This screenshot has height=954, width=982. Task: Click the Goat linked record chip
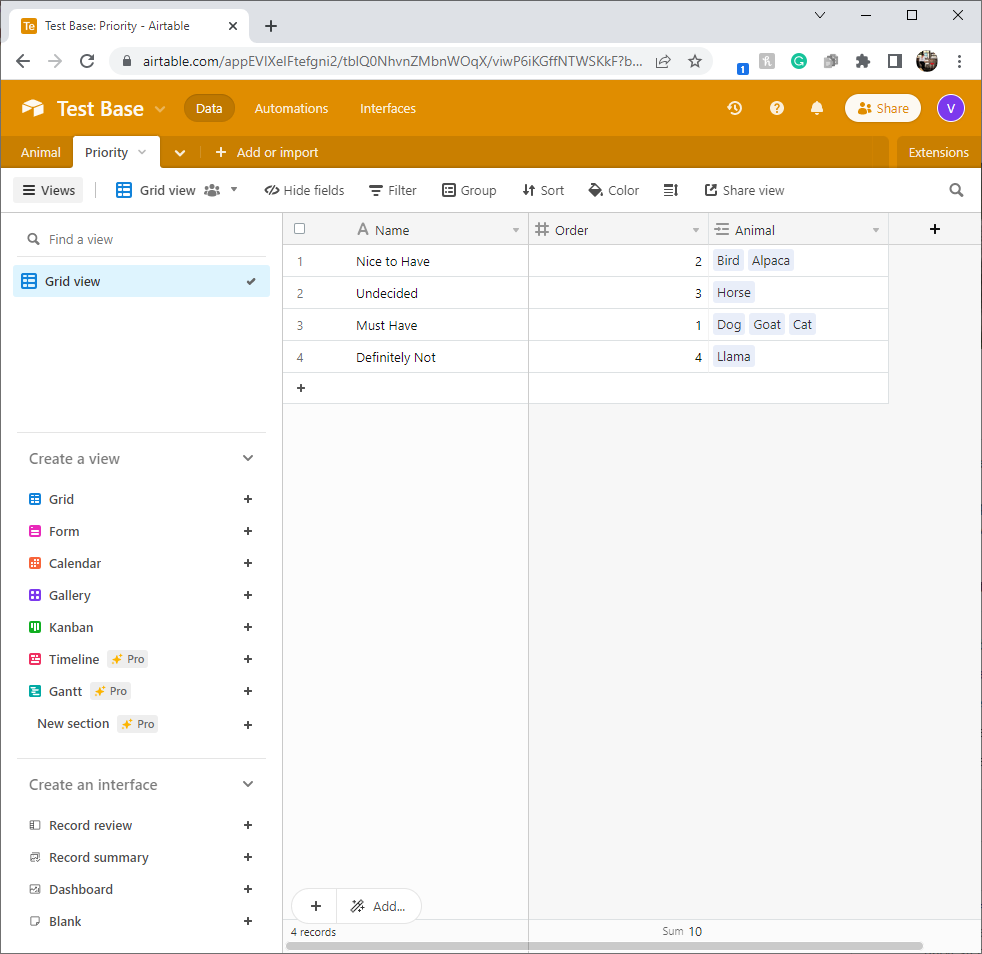[767, 324]
